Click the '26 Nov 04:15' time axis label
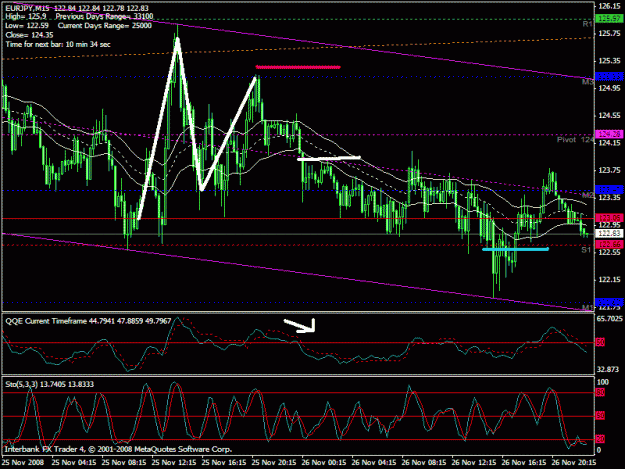Screen dimensions: 625x469 pyautogui.click(x=374, y=463)
